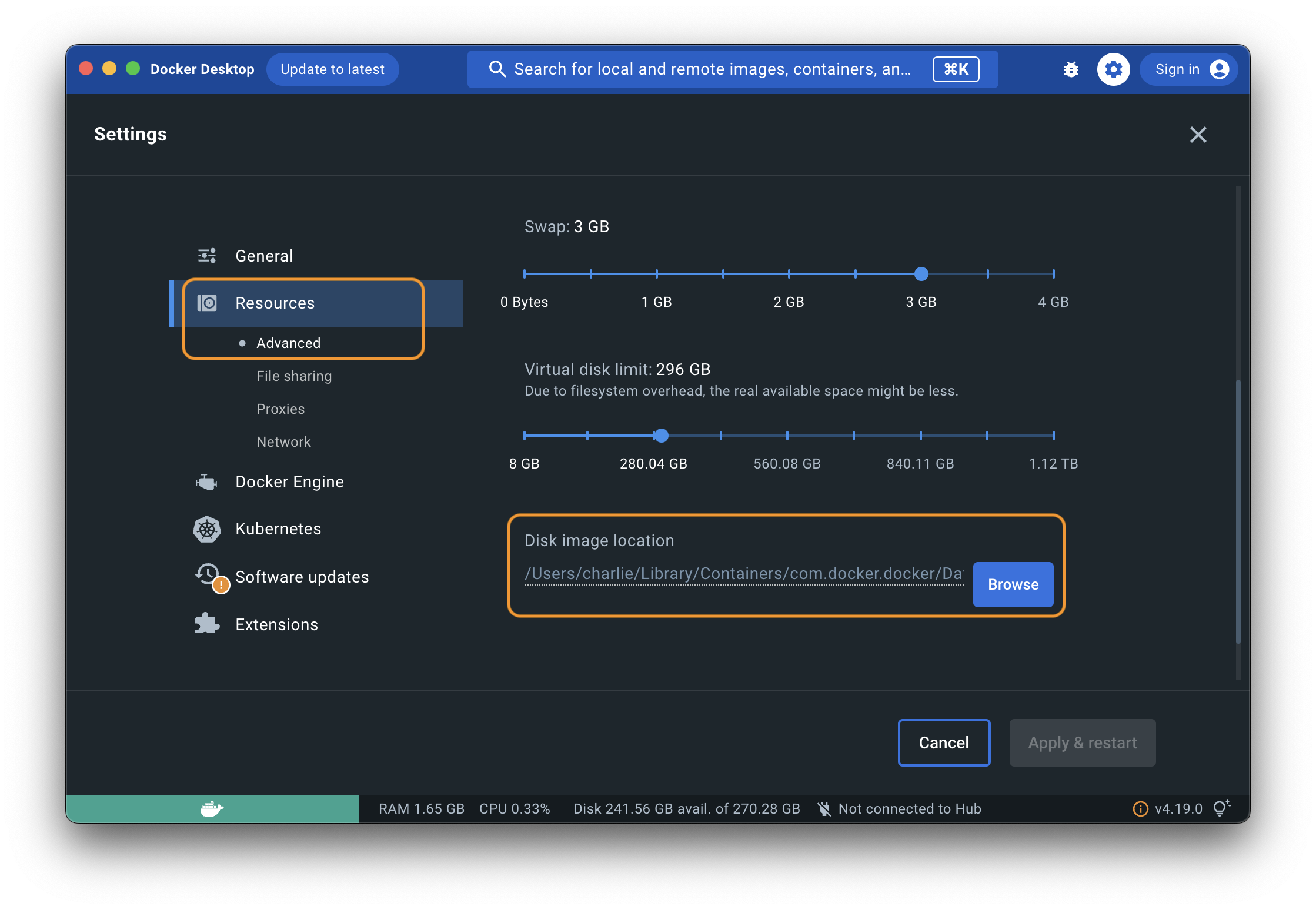Image resolution: width=1316 pixels, height=910 pixels.
Task: Click the General sliders icon
Action: point(205,255)
